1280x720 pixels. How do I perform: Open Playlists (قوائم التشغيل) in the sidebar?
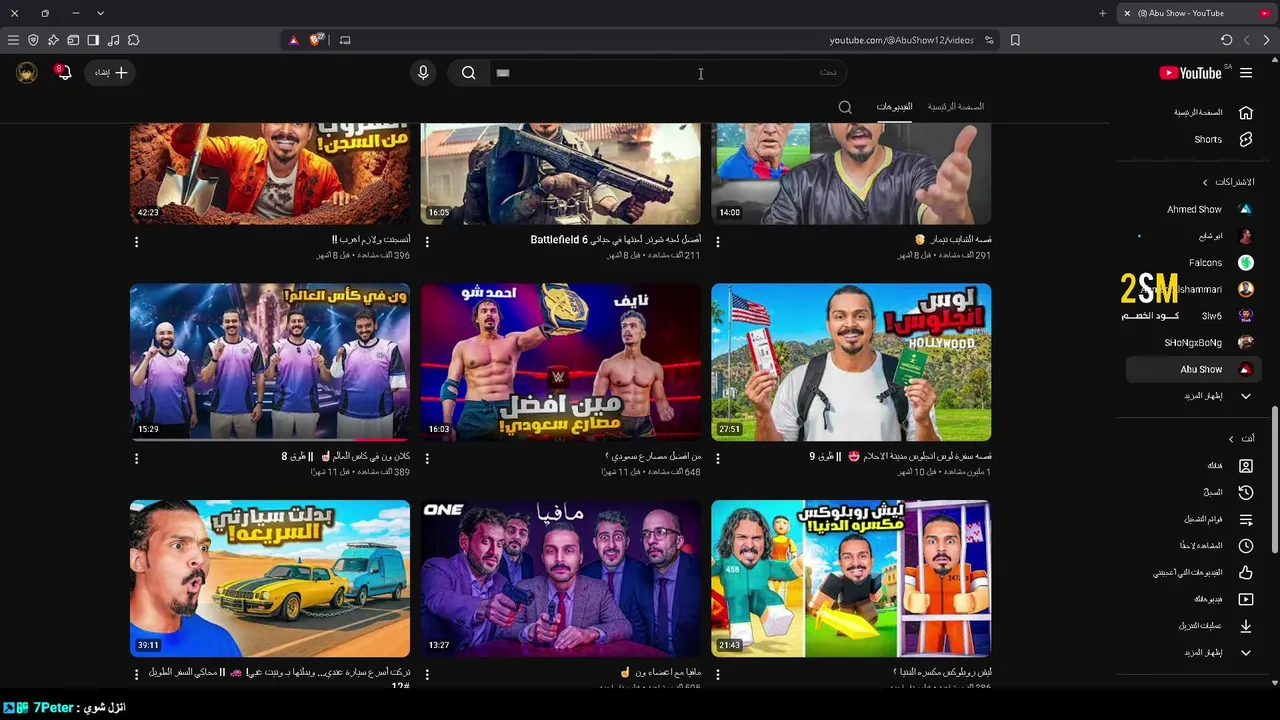pyautogui.click(x=1213, y=519)
